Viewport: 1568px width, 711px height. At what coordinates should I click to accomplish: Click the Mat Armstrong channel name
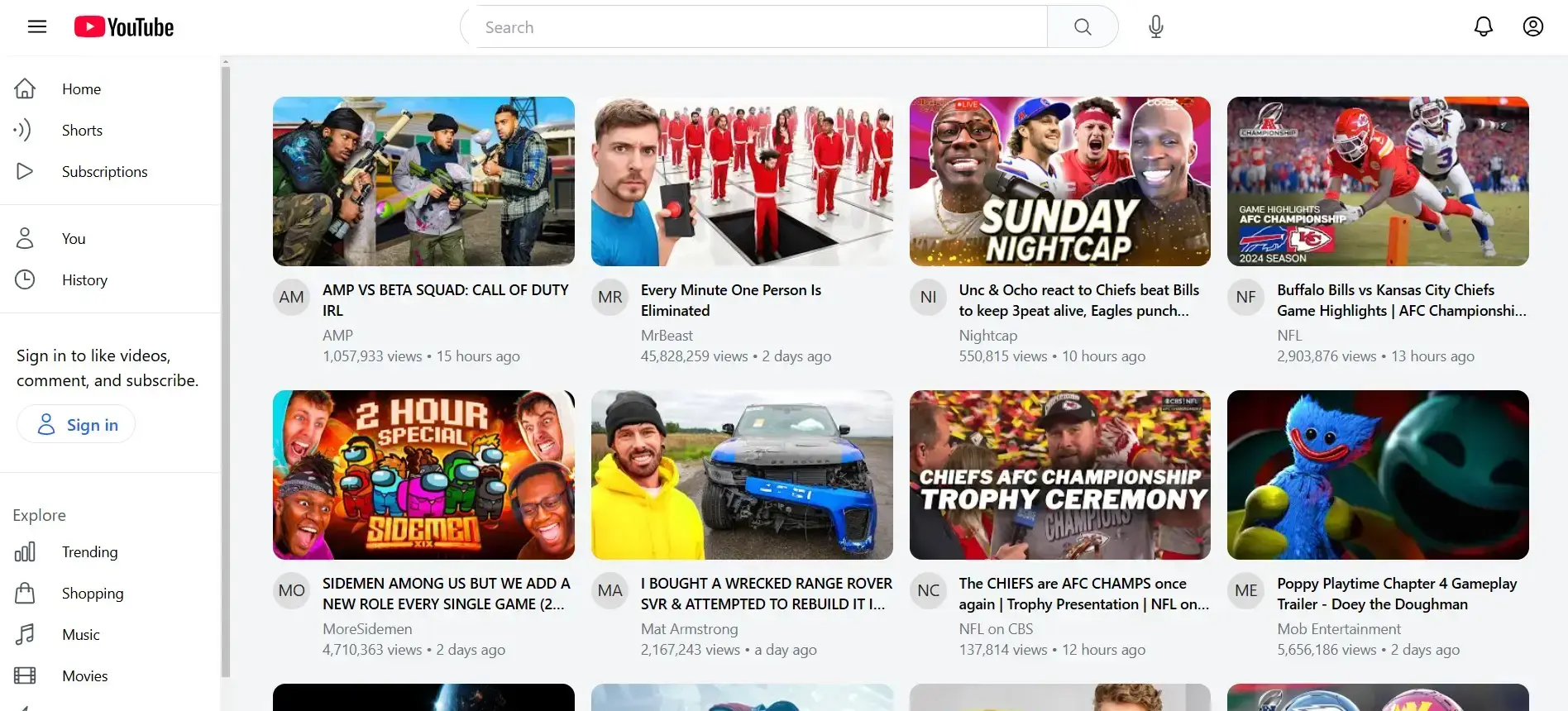click(x=689, y=629)
